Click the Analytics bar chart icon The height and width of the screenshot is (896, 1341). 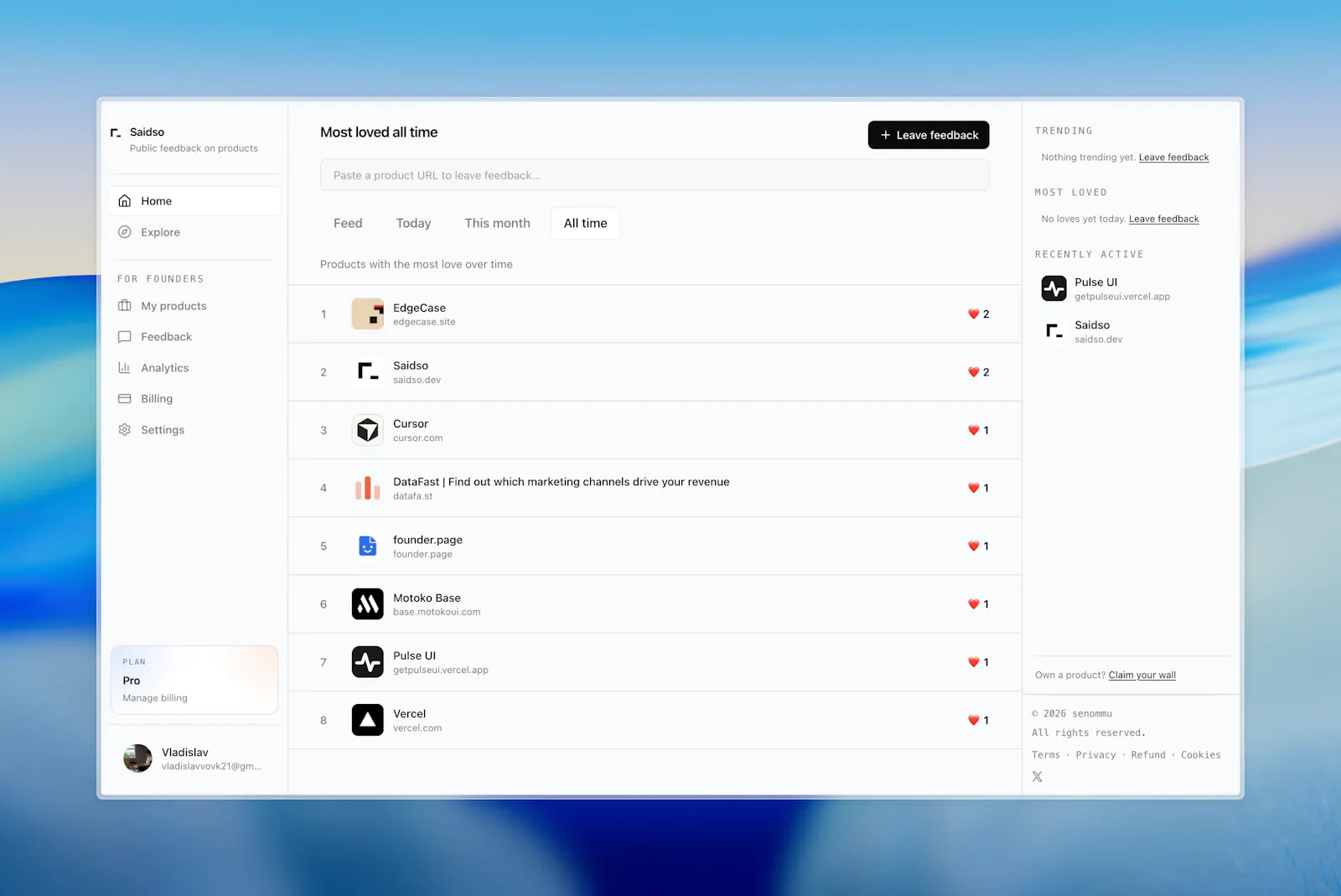(x=125, y=368)
